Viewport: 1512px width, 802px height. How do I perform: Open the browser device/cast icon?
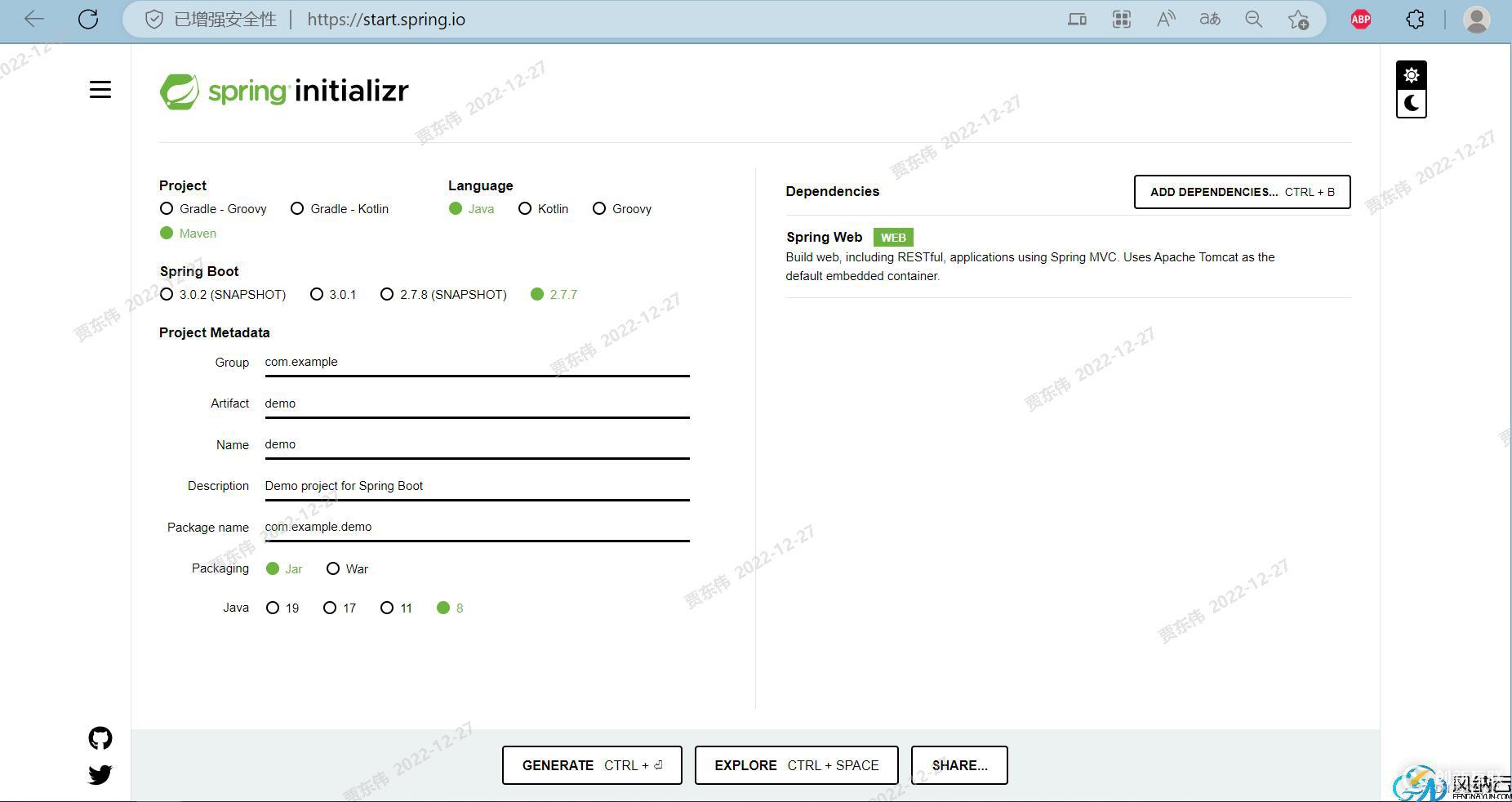point(1078,20)
